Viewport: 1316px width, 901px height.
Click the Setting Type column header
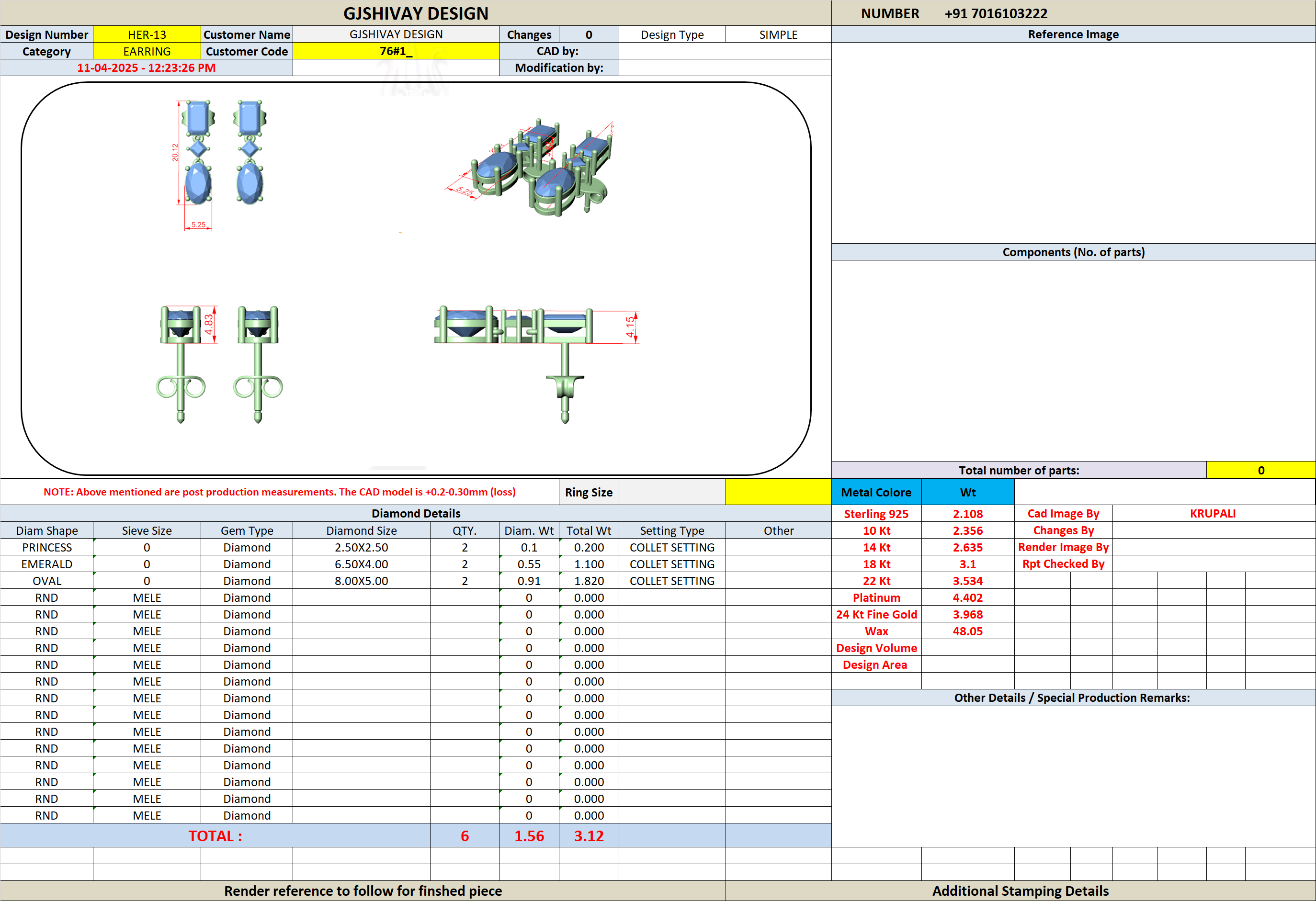(x=672, y=531)
